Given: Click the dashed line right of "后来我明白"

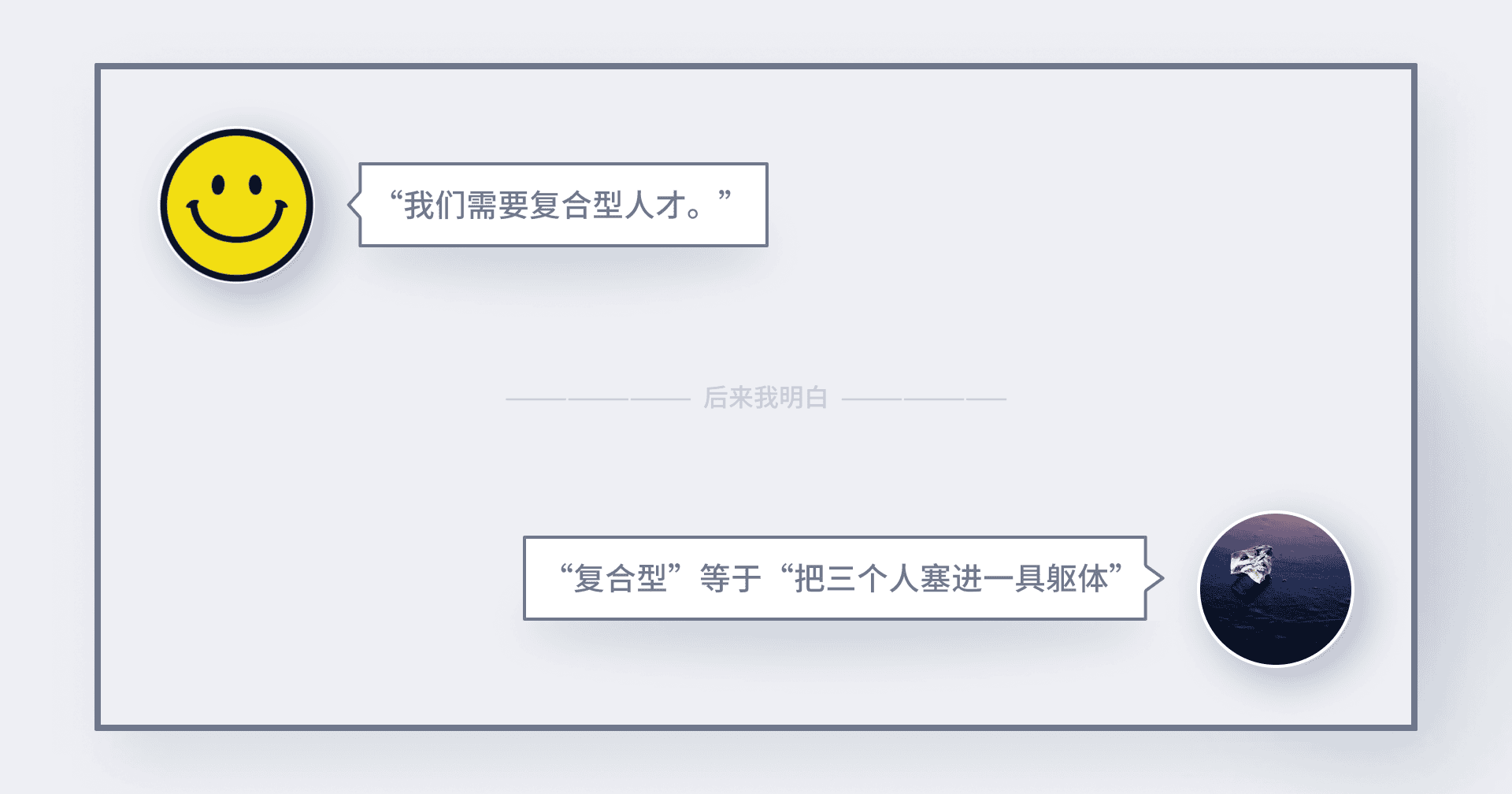Looking at the screenshot, I should 925,399.
